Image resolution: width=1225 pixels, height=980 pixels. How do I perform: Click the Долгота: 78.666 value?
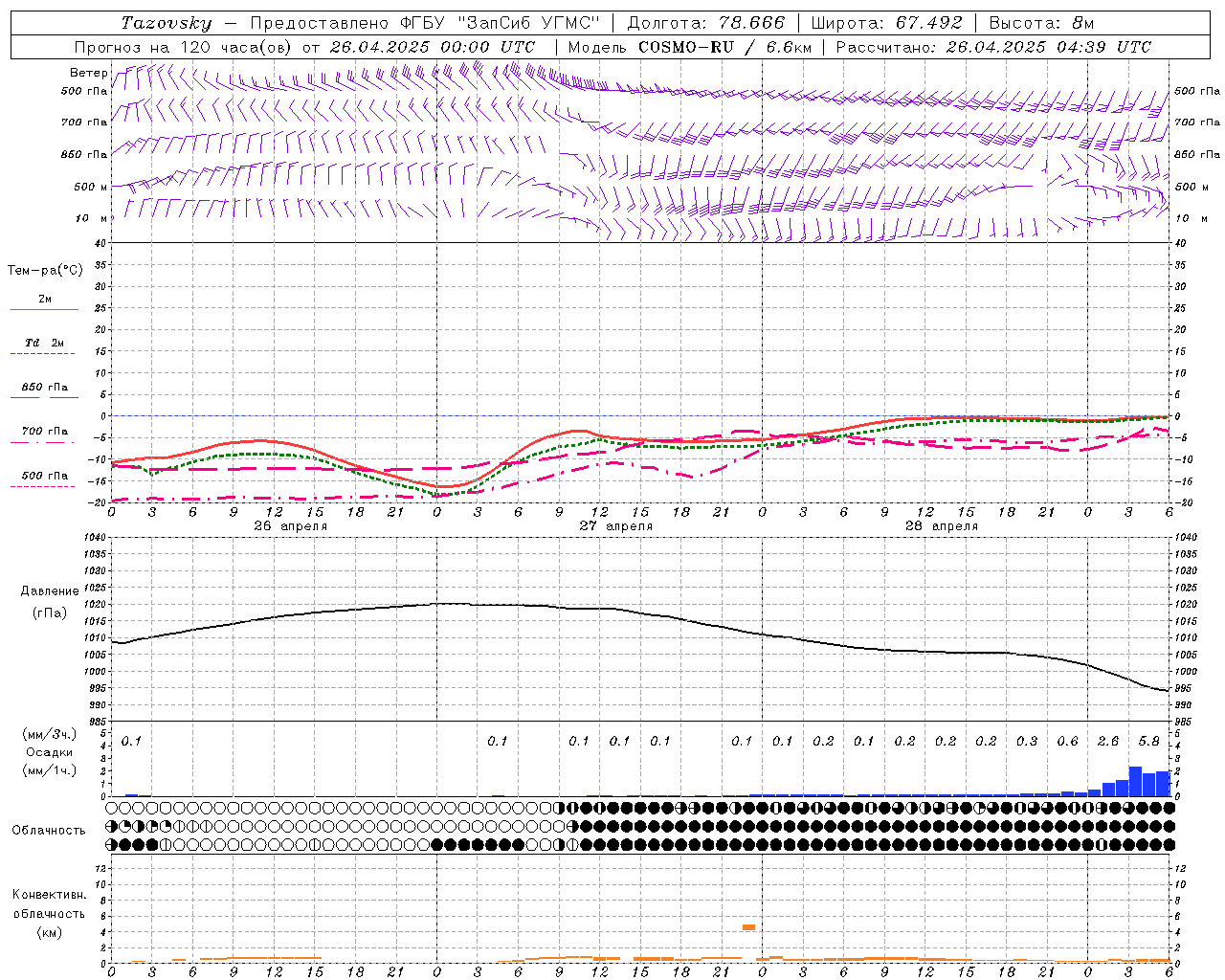pyautogui.click(x=705, y=23)
